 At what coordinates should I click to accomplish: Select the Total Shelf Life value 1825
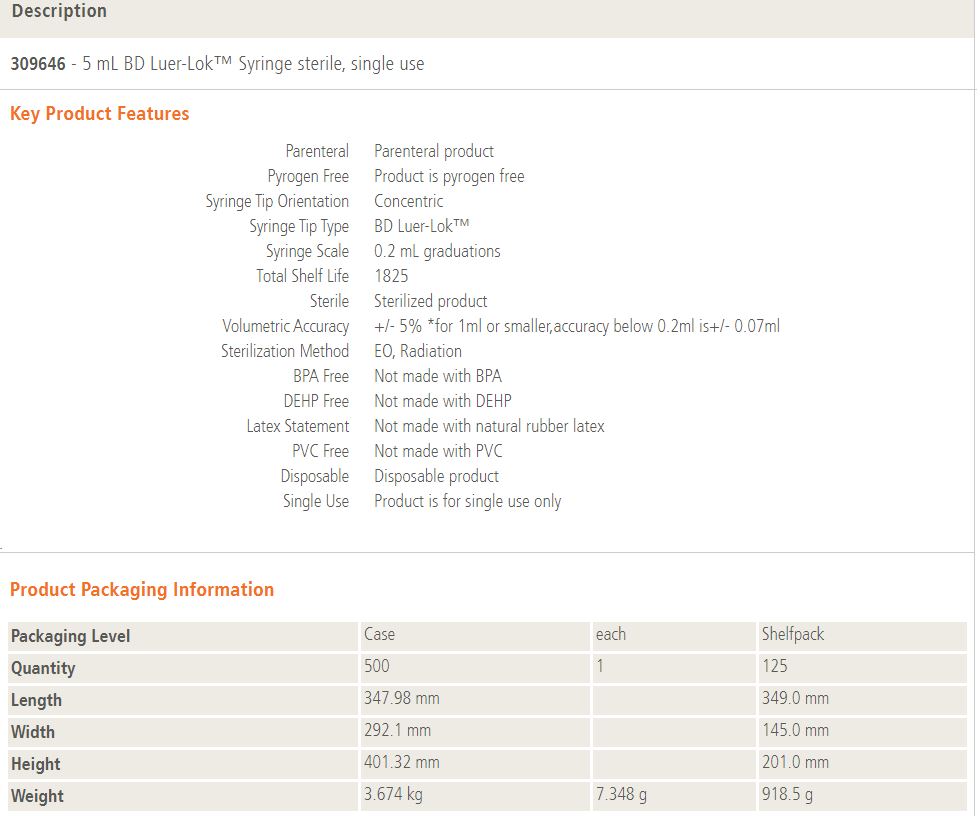coord(391,276)
